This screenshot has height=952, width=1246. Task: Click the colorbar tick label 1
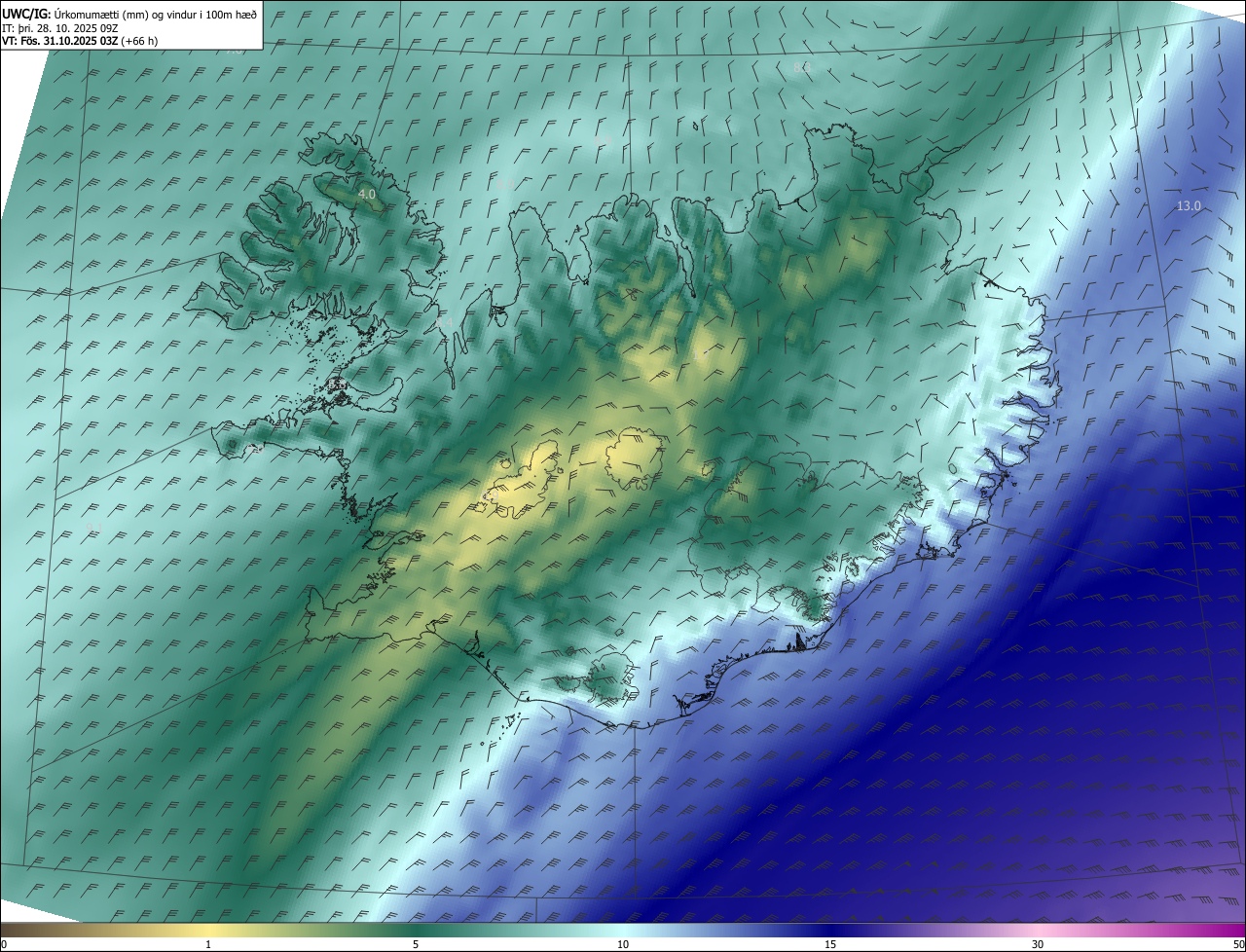pos(208,944)
